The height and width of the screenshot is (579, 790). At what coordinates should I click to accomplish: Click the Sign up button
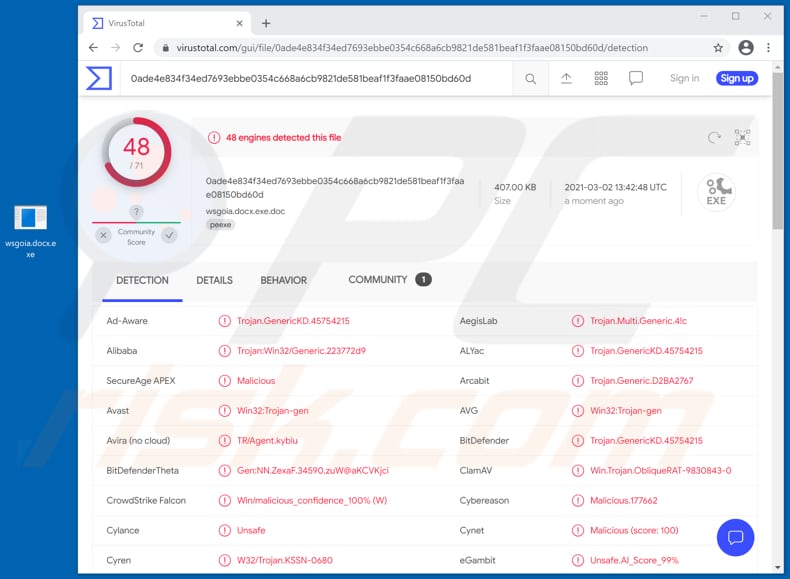736,78
